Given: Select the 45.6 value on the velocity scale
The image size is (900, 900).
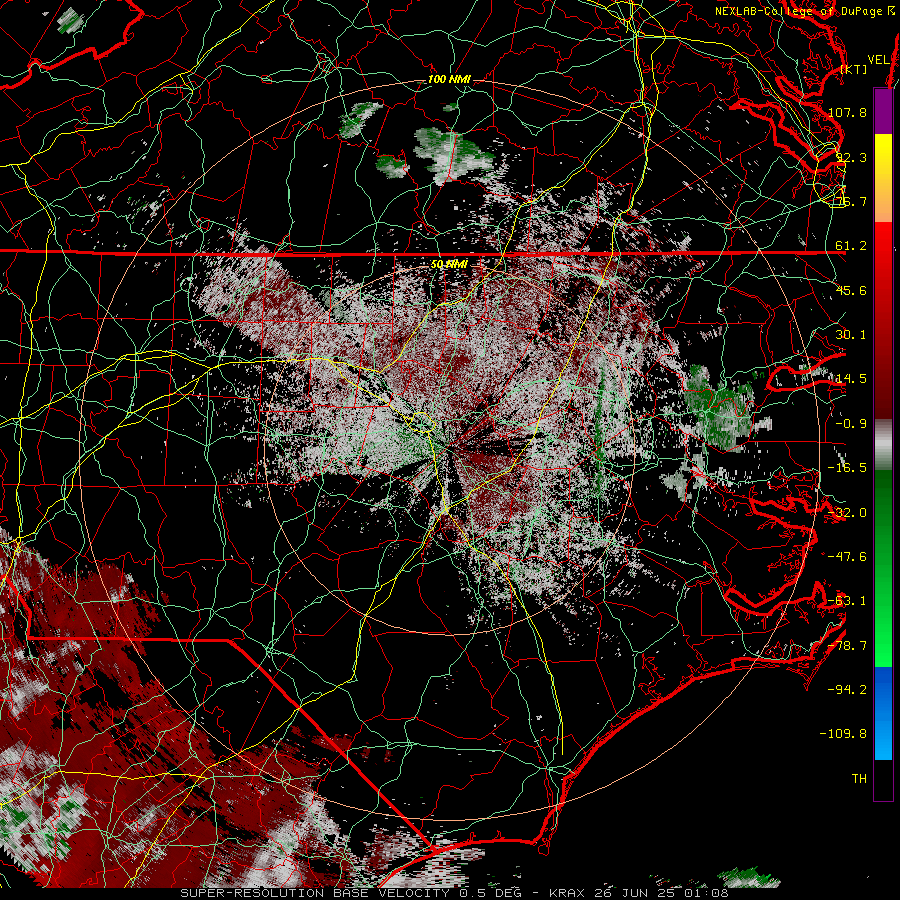Looking at the screenshot, I should click(x=851, y=291).
